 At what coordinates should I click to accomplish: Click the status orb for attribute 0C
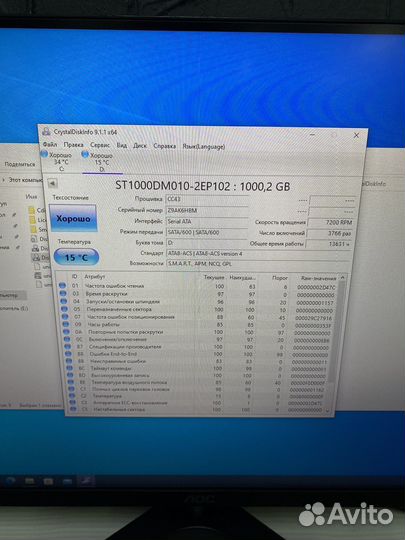click(67, 339)
